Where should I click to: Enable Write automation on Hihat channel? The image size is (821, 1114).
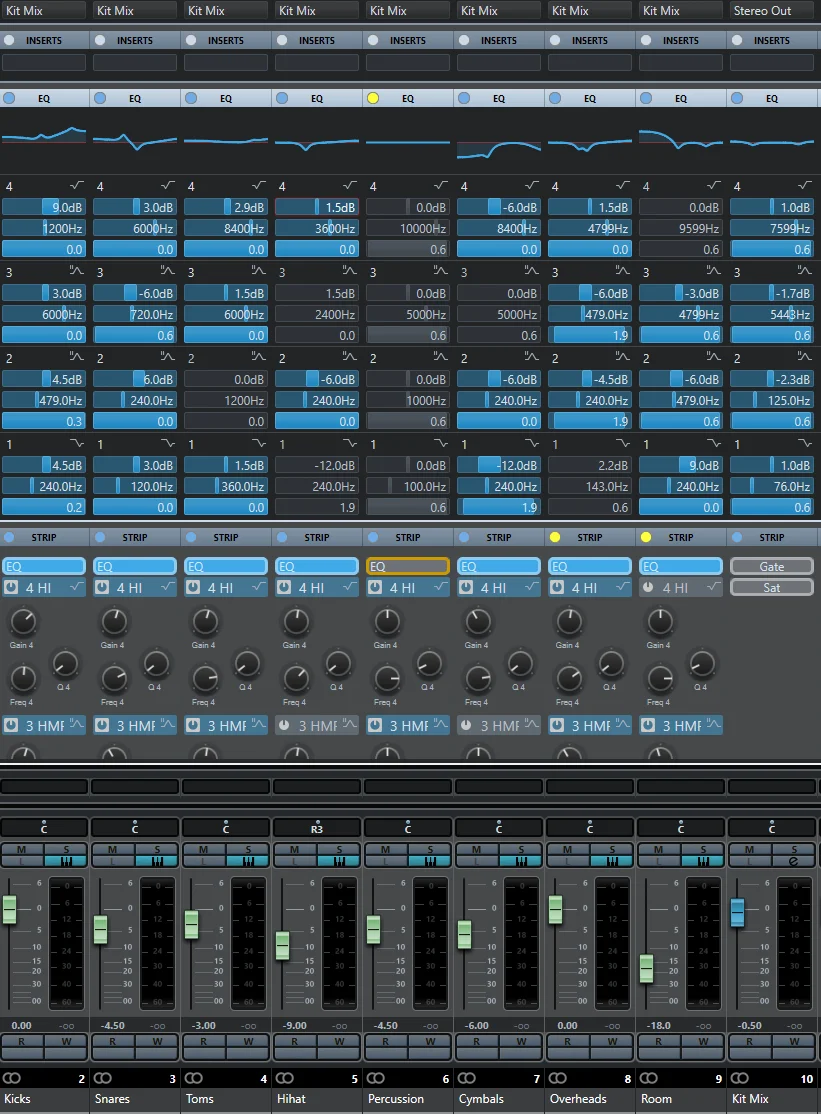click(x=339, y=1042)
